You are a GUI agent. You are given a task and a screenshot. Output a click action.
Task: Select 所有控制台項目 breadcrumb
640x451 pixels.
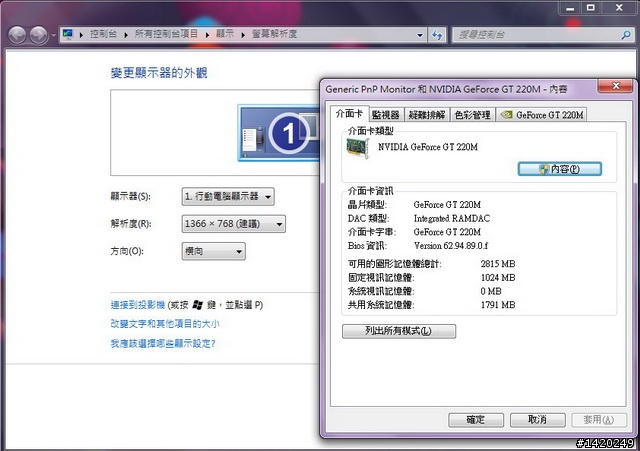166,34
